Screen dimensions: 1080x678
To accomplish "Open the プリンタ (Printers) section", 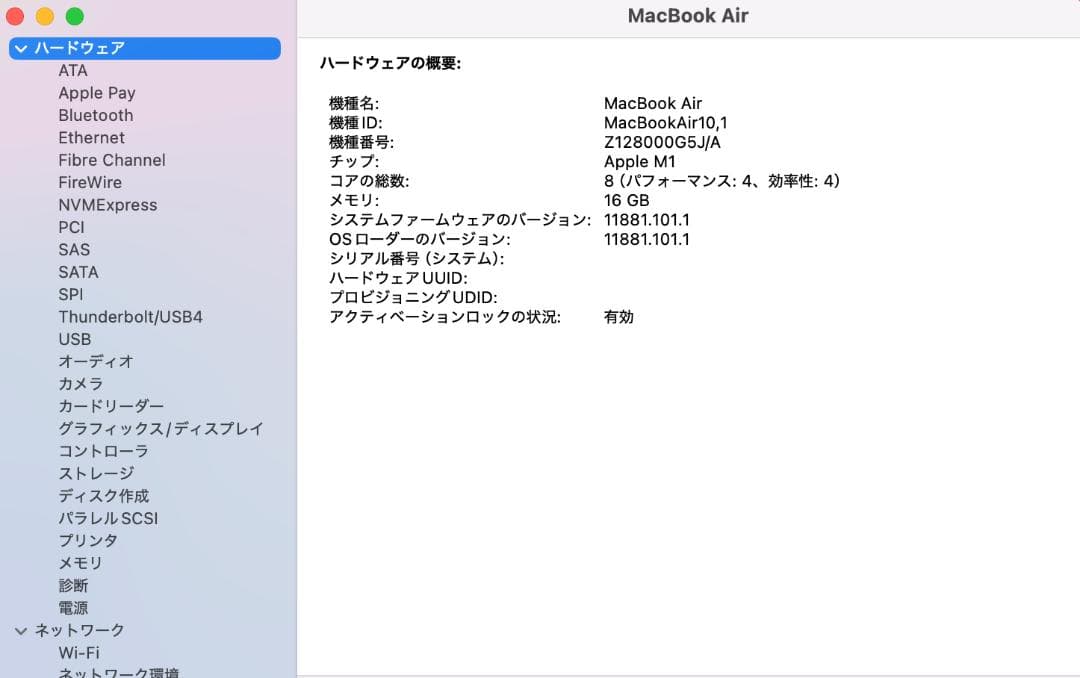I will (88, 540).
